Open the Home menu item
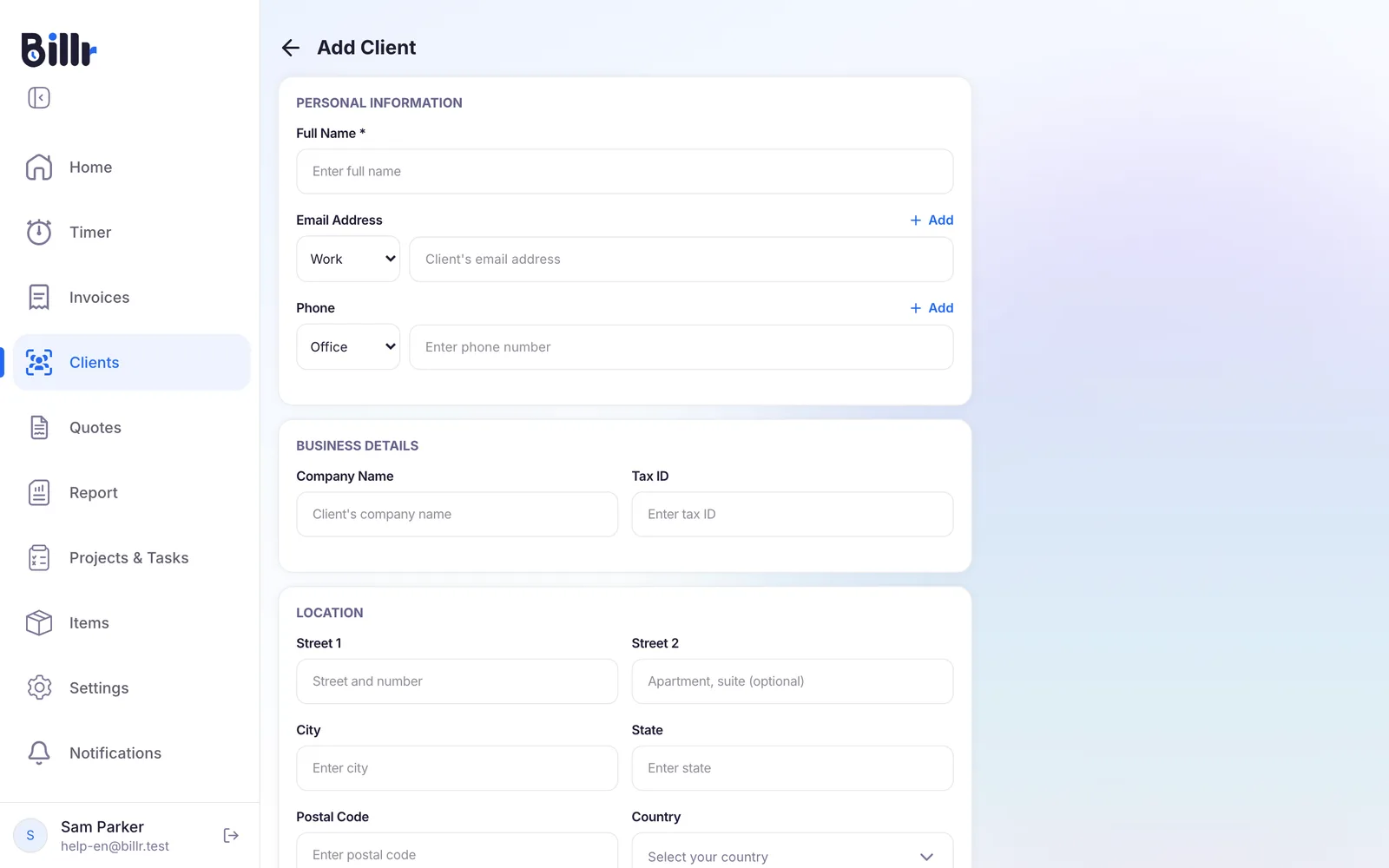 [x=132, y=168]
